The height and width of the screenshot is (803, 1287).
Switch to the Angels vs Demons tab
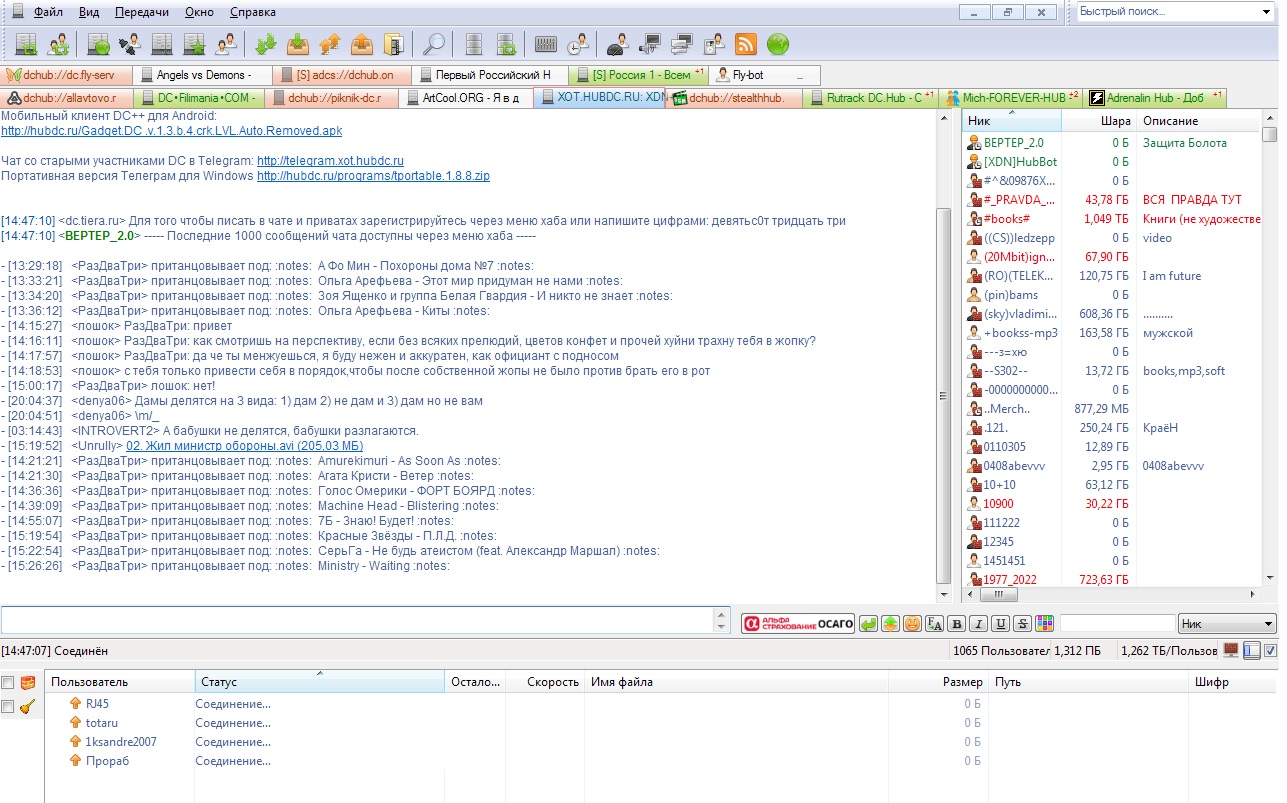click(x=202, y=75)
